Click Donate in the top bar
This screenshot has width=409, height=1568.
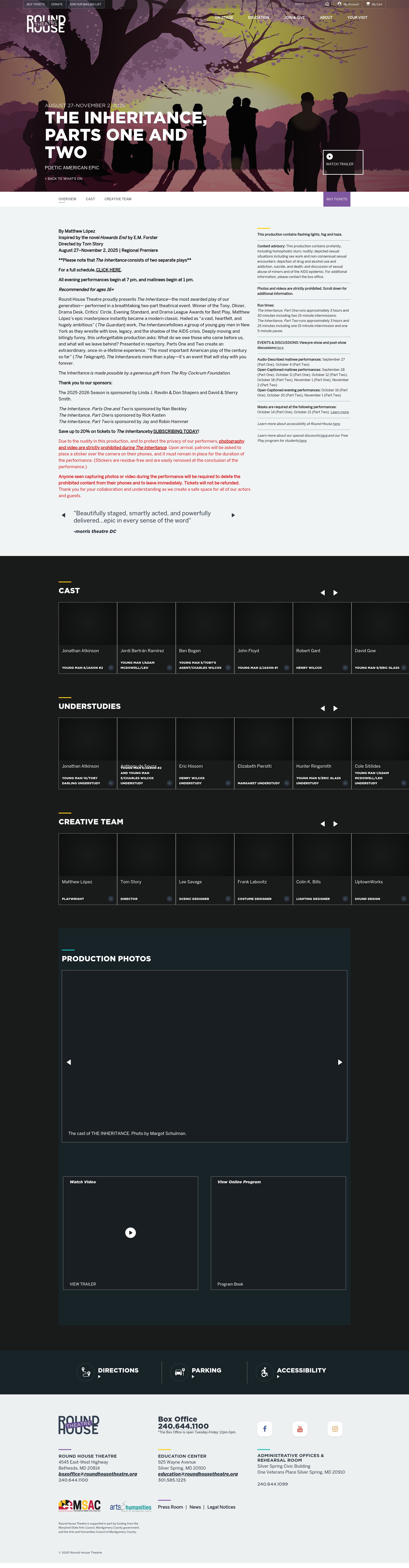(57, 4)
